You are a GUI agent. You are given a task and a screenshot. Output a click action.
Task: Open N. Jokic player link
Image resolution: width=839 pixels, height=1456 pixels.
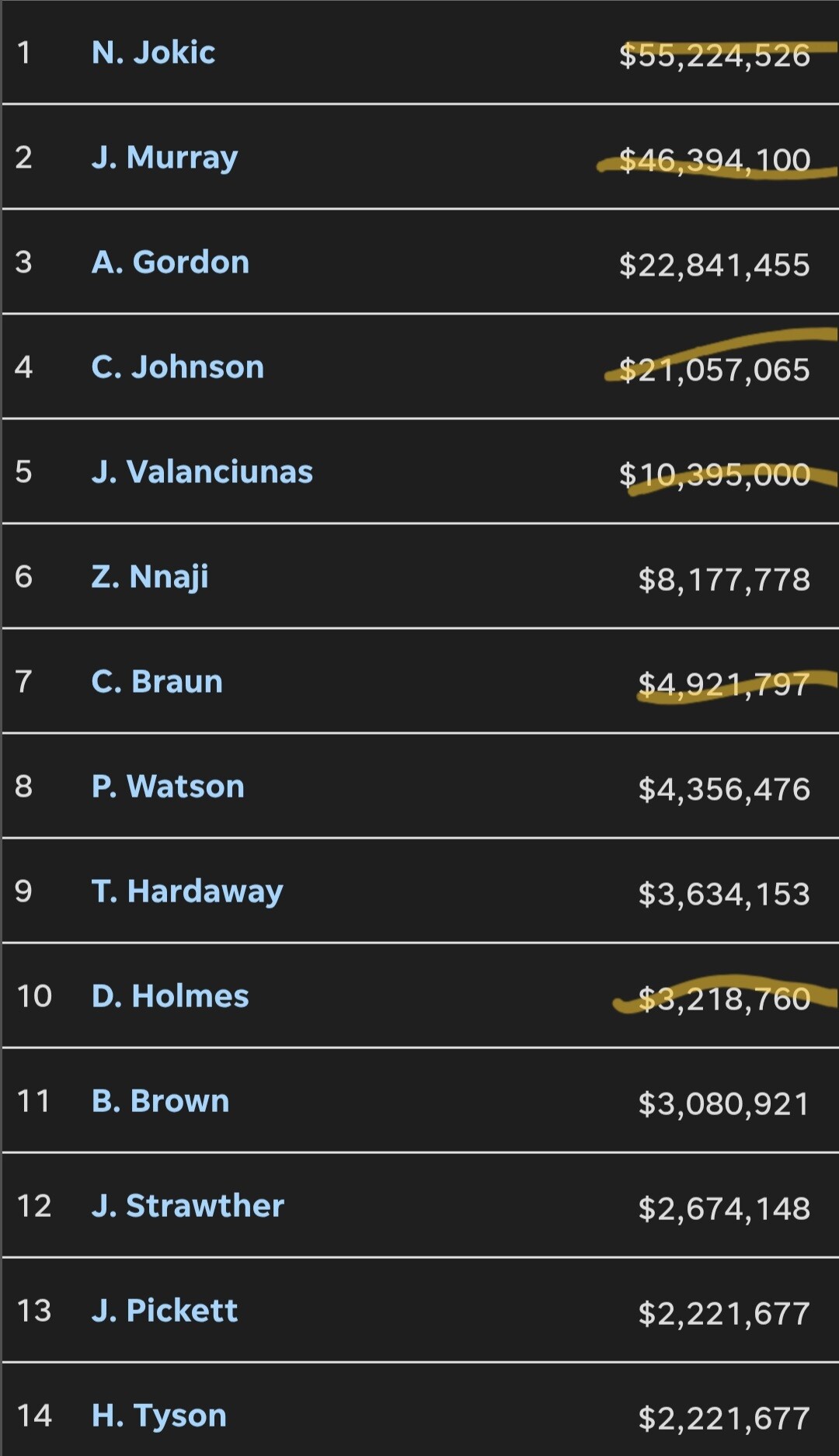[153, 53]
